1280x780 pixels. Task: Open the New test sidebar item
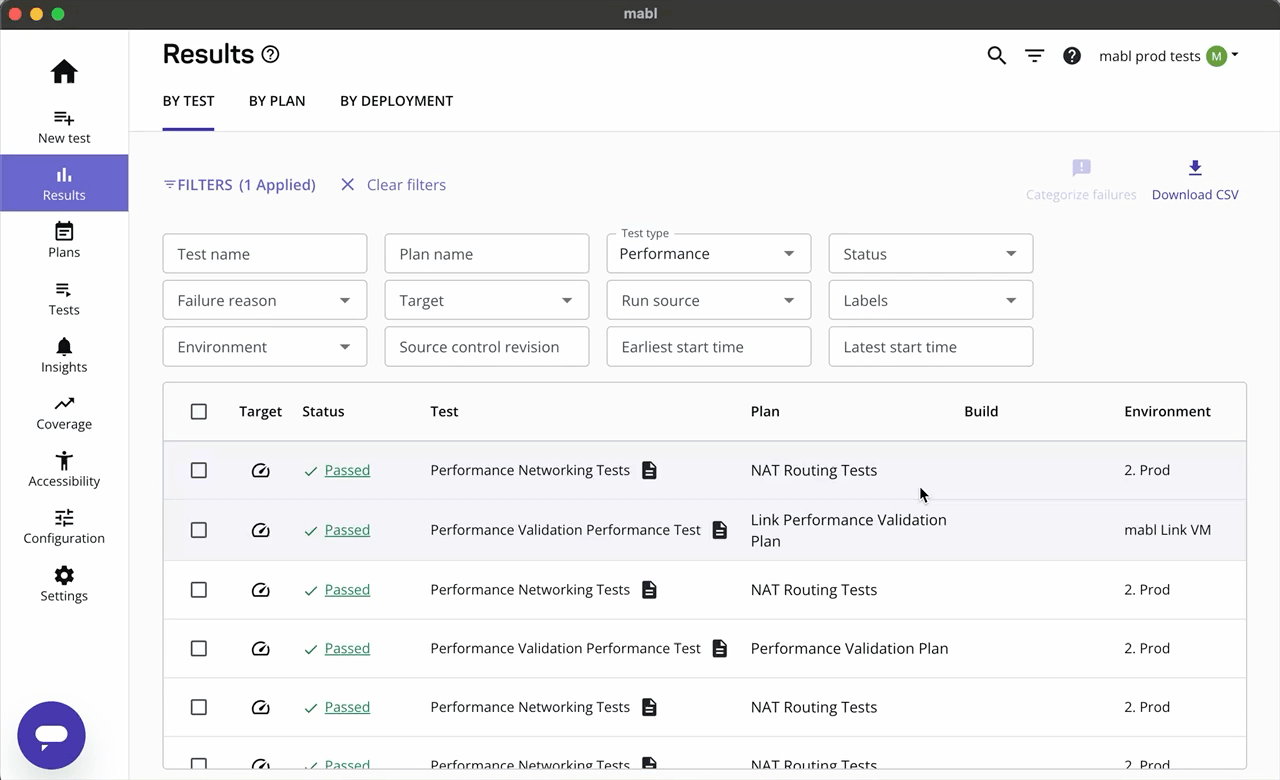(x=64, y=127)
